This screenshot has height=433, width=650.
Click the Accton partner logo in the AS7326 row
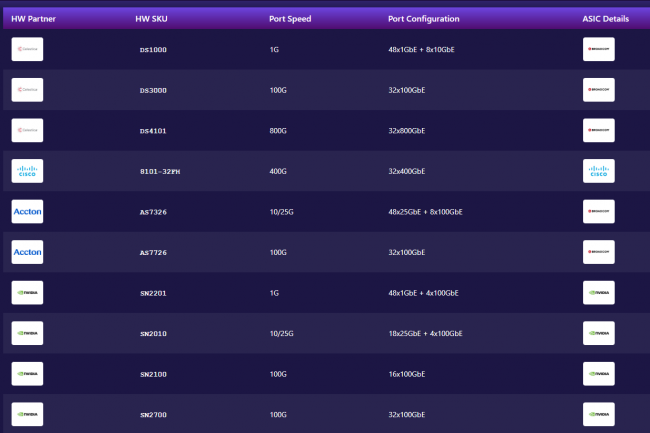tap(27, 212)
